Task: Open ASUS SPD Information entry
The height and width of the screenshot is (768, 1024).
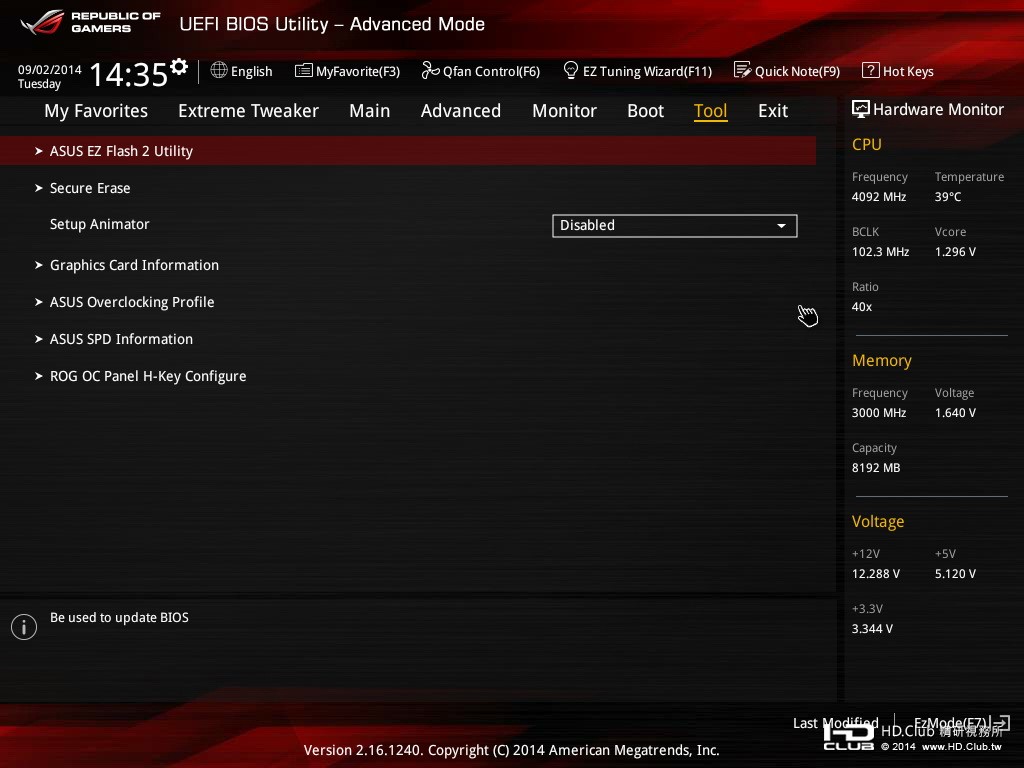Action: [121, 339]
